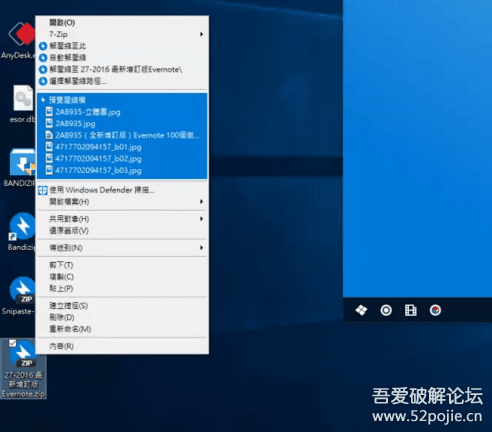Click the Windows Defender shield icon in menu

[43, 190]
